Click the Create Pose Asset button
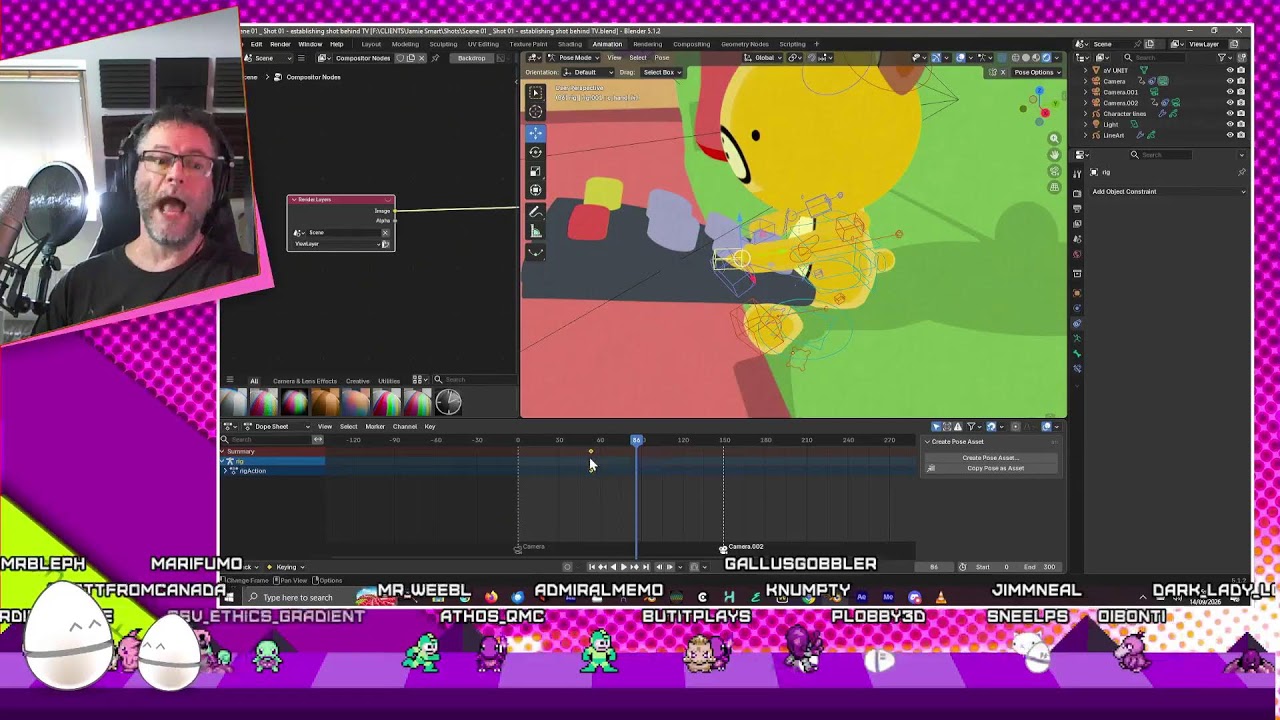Viewport: 1280px width, 720px height. (990, 458)
